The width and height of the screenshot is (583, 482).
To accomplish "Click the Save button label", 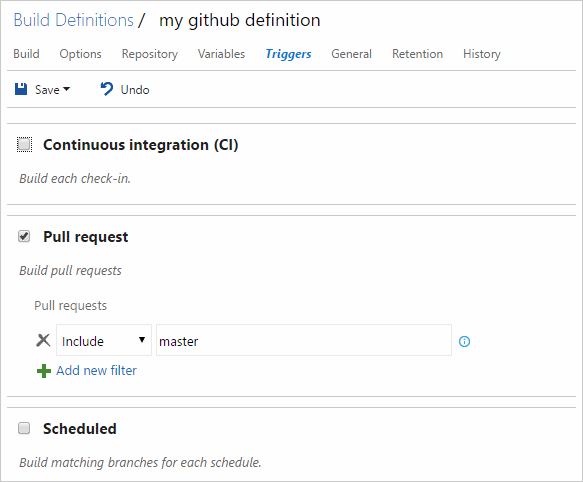I will pos(47,90).
